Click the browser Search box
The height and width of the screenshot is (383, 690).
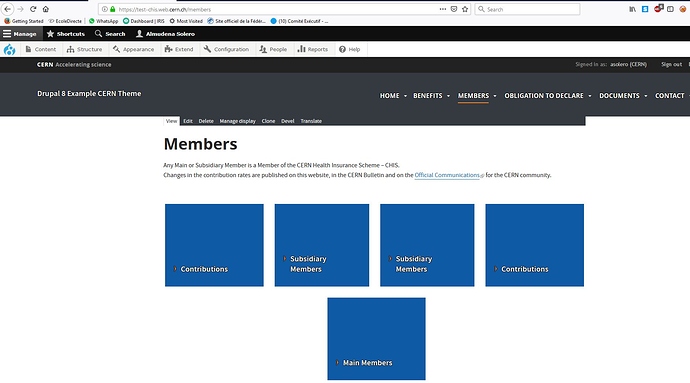click(527, 9)
